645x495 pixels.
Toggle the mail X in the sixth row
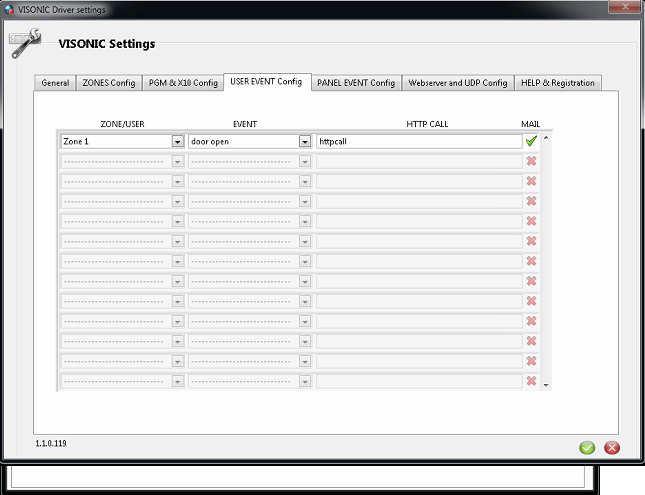pos(531,241)
